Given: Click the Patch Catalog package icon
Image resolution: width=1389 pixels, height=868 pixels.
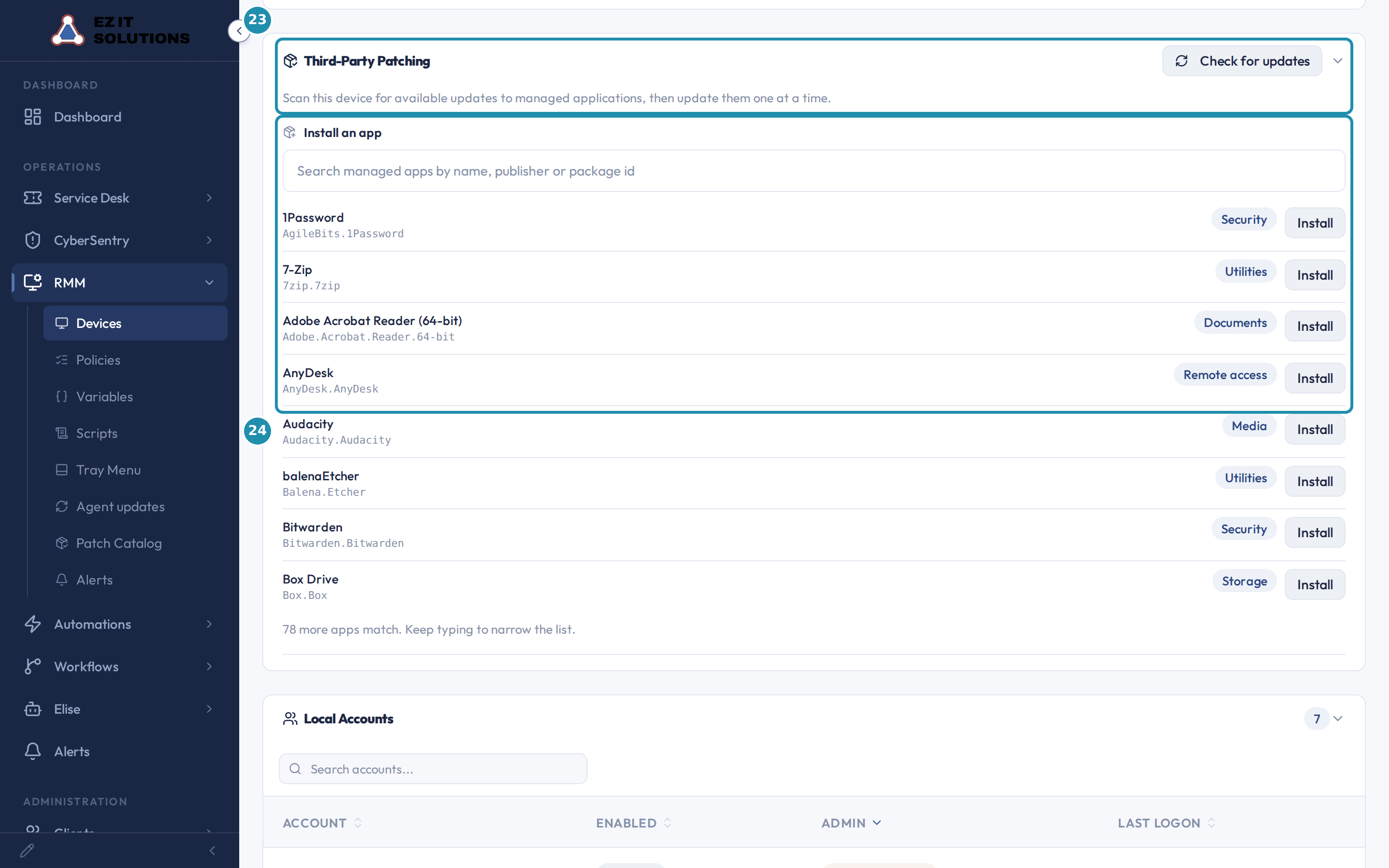Looking at the screenshot, I should click(x=61, y=543).
